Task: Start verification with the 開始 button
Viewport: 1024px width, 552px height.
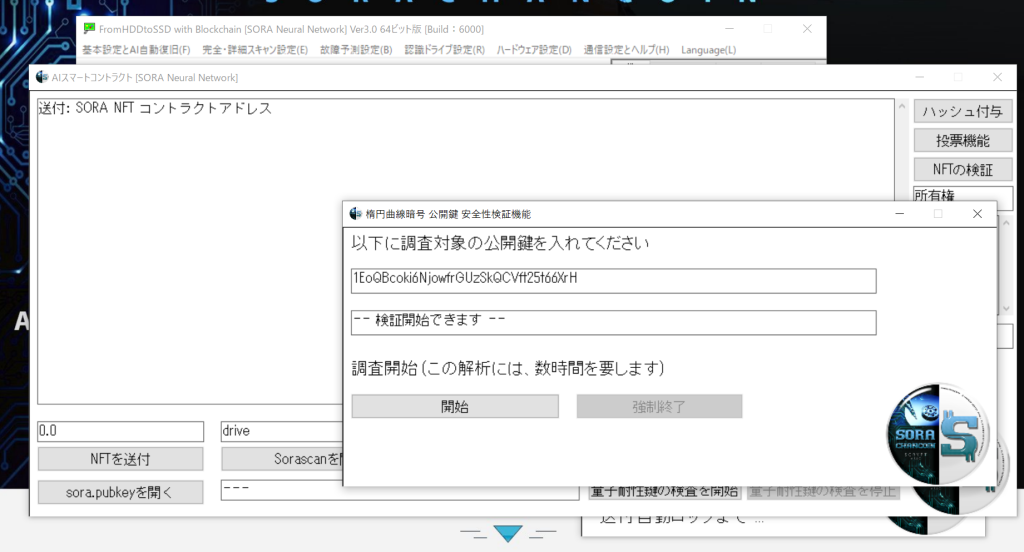Action: coord(455,406)
